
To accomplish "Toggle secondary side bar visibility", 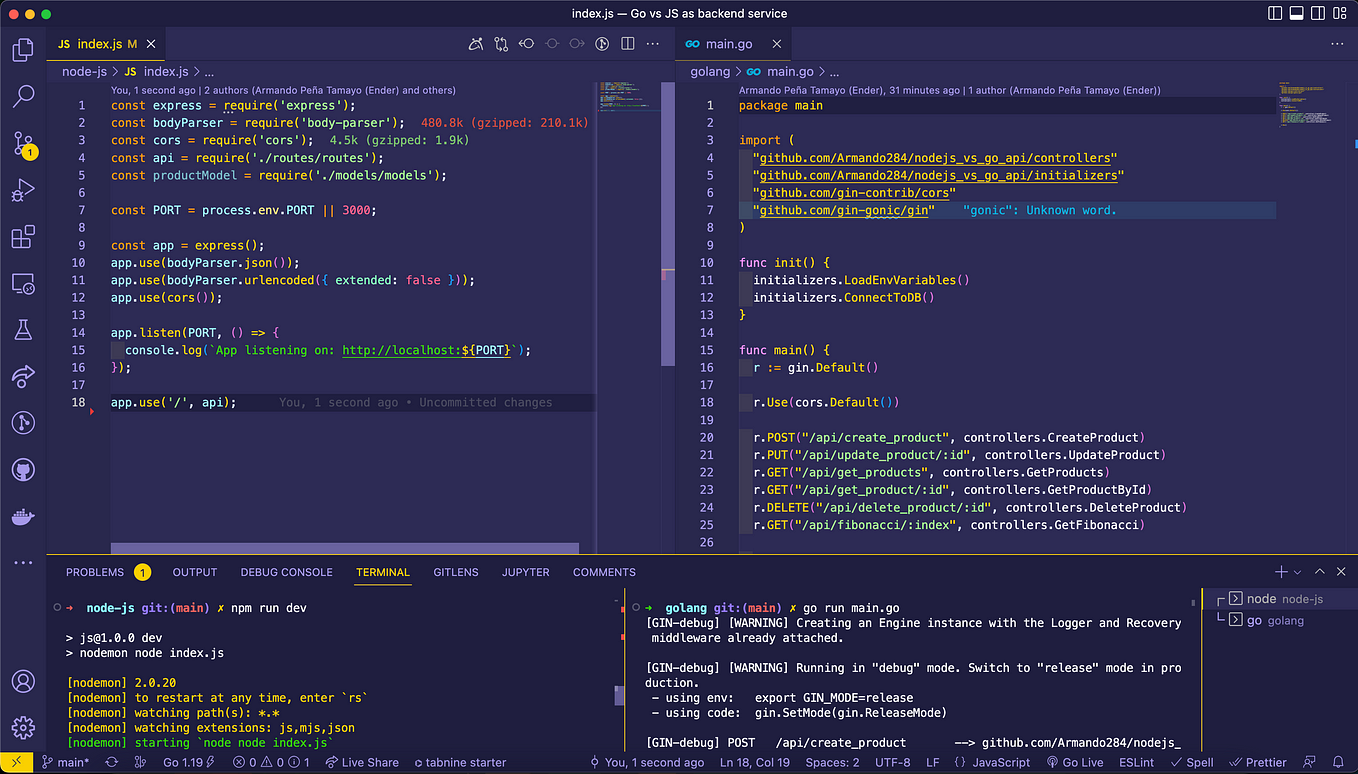I will (1318, 14).
